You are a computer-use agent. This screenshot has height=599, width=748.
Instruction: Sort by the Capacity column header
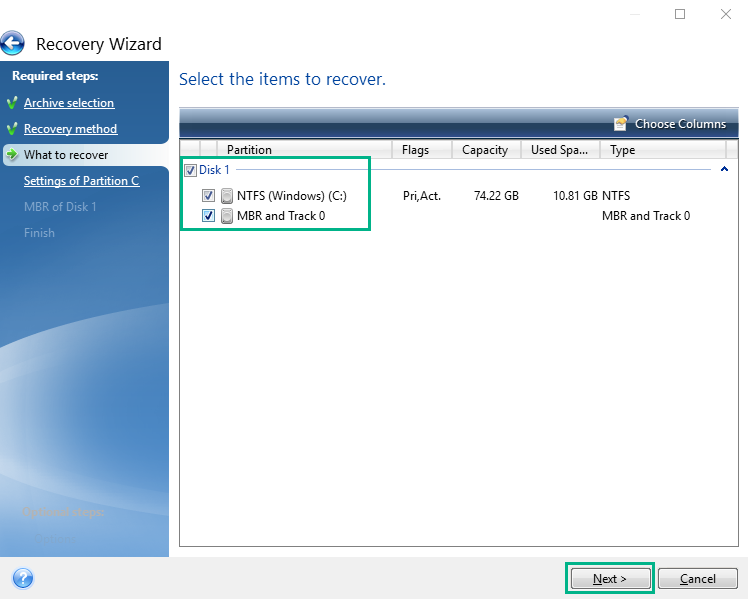coord(486,150)
